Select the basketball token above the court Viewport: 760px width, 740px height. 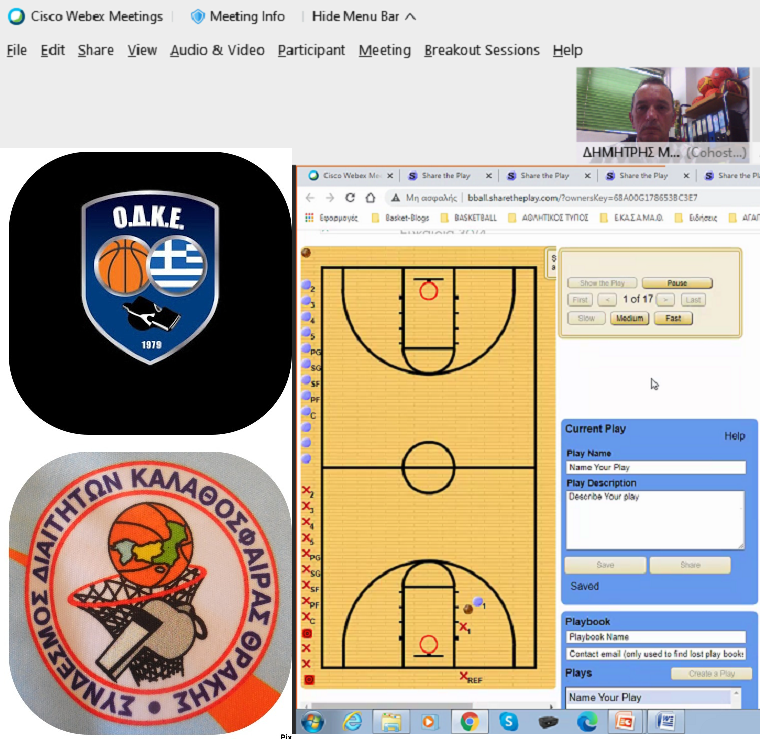click(306, 252)
